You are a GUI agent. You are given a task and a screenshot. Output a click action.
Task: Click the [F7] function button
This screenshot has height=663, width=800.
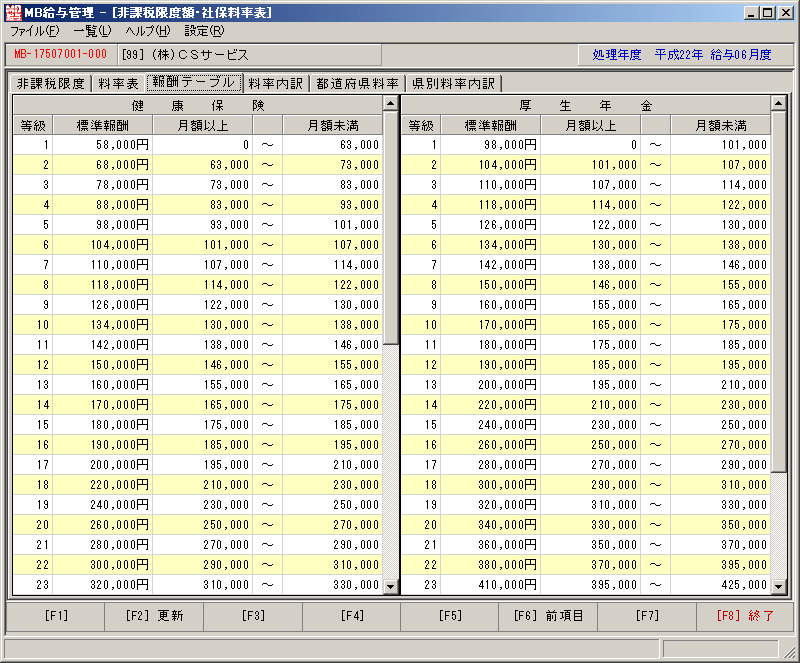[x=647, y=616]
